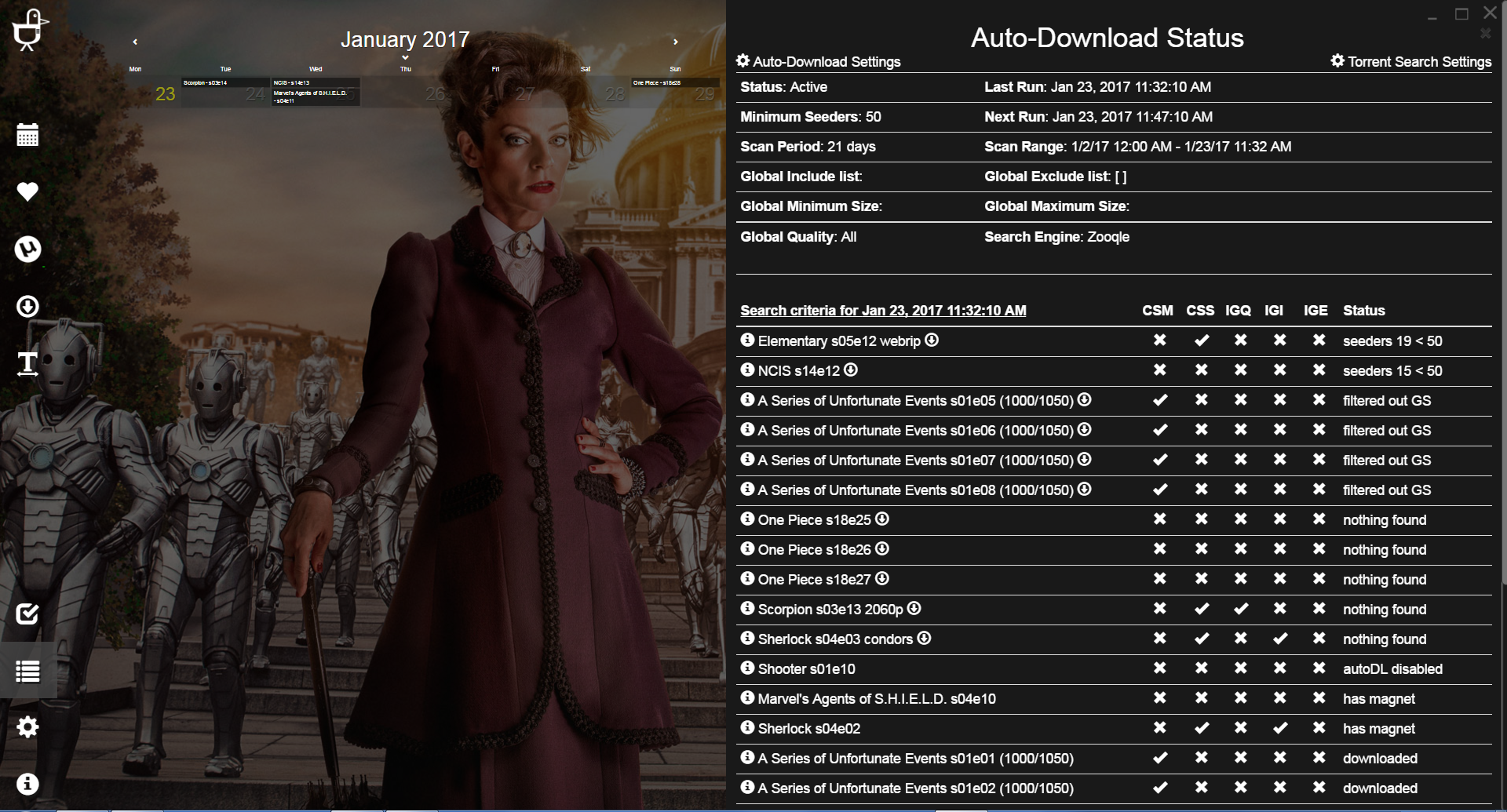
Task: Download torrent for Unfortunate Events s01e06
Action: point(1085,429)
